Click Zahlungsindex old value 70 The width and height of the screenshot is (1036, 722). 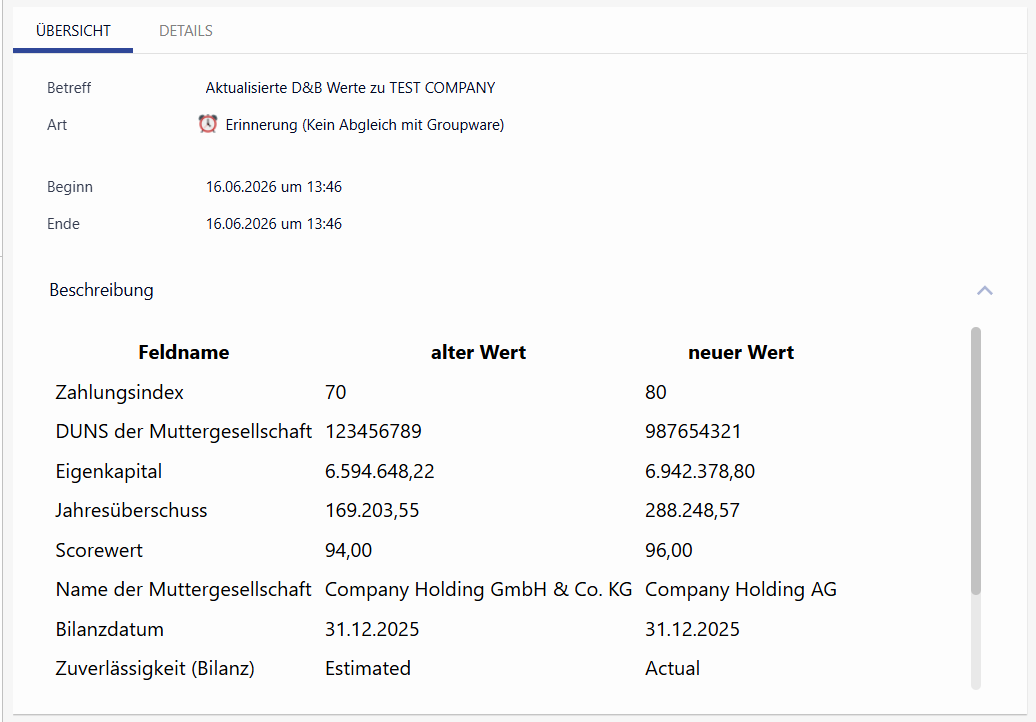(x=336, y=392)
